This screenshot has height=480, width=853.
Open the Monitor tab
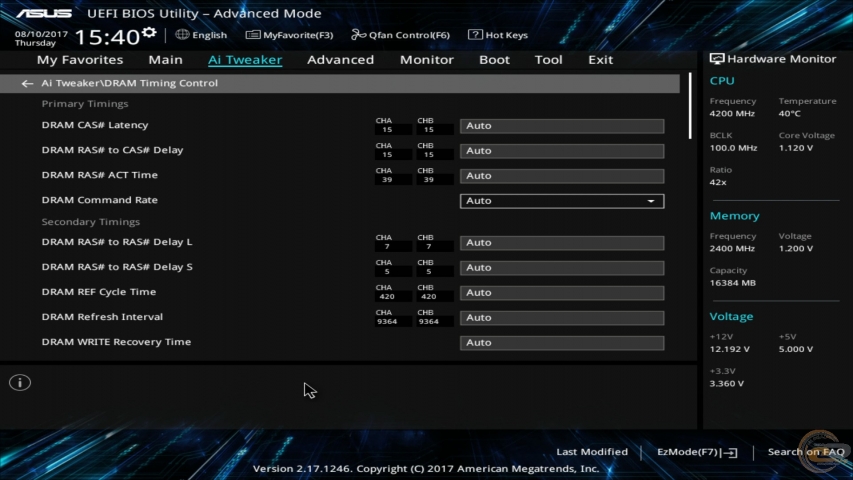coord(426,60)
